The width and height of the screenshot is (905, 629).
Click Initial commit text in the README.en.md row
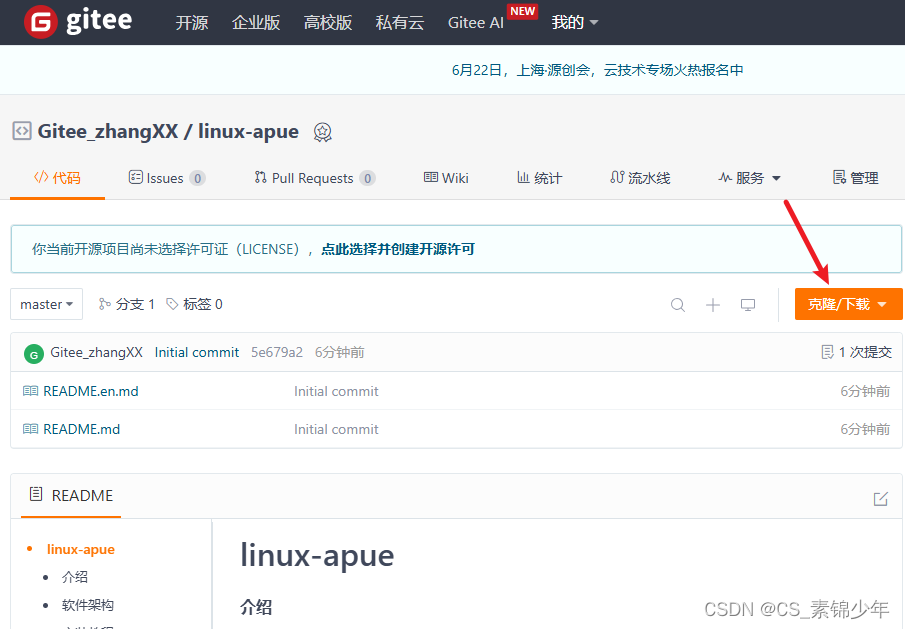[336, 391]
